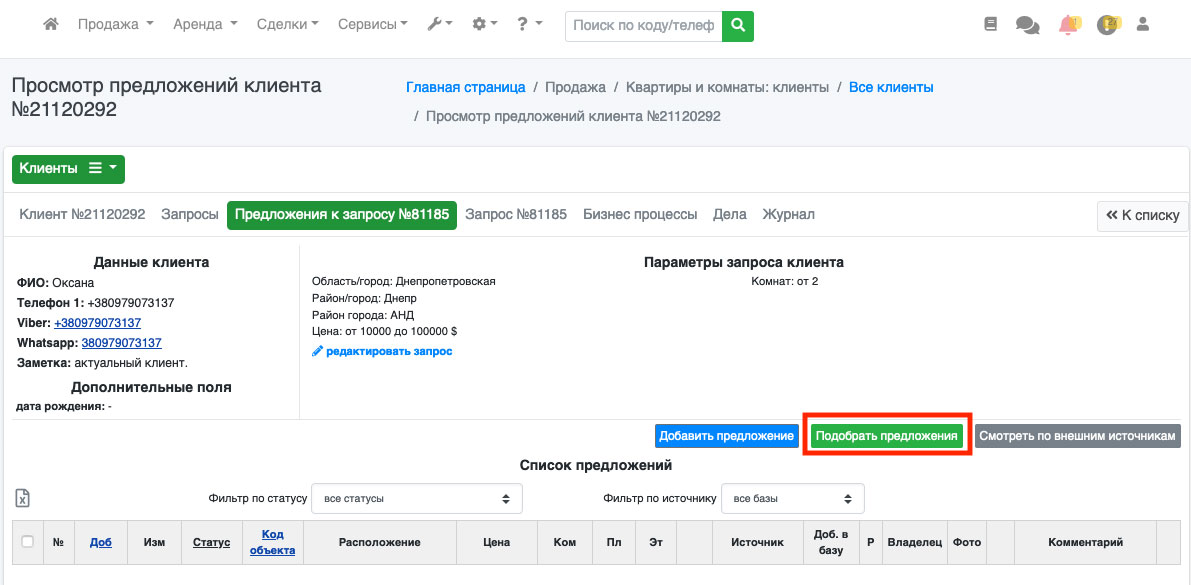Switch to the Журнал tab

pyautogui.click(x=788, y=215)
